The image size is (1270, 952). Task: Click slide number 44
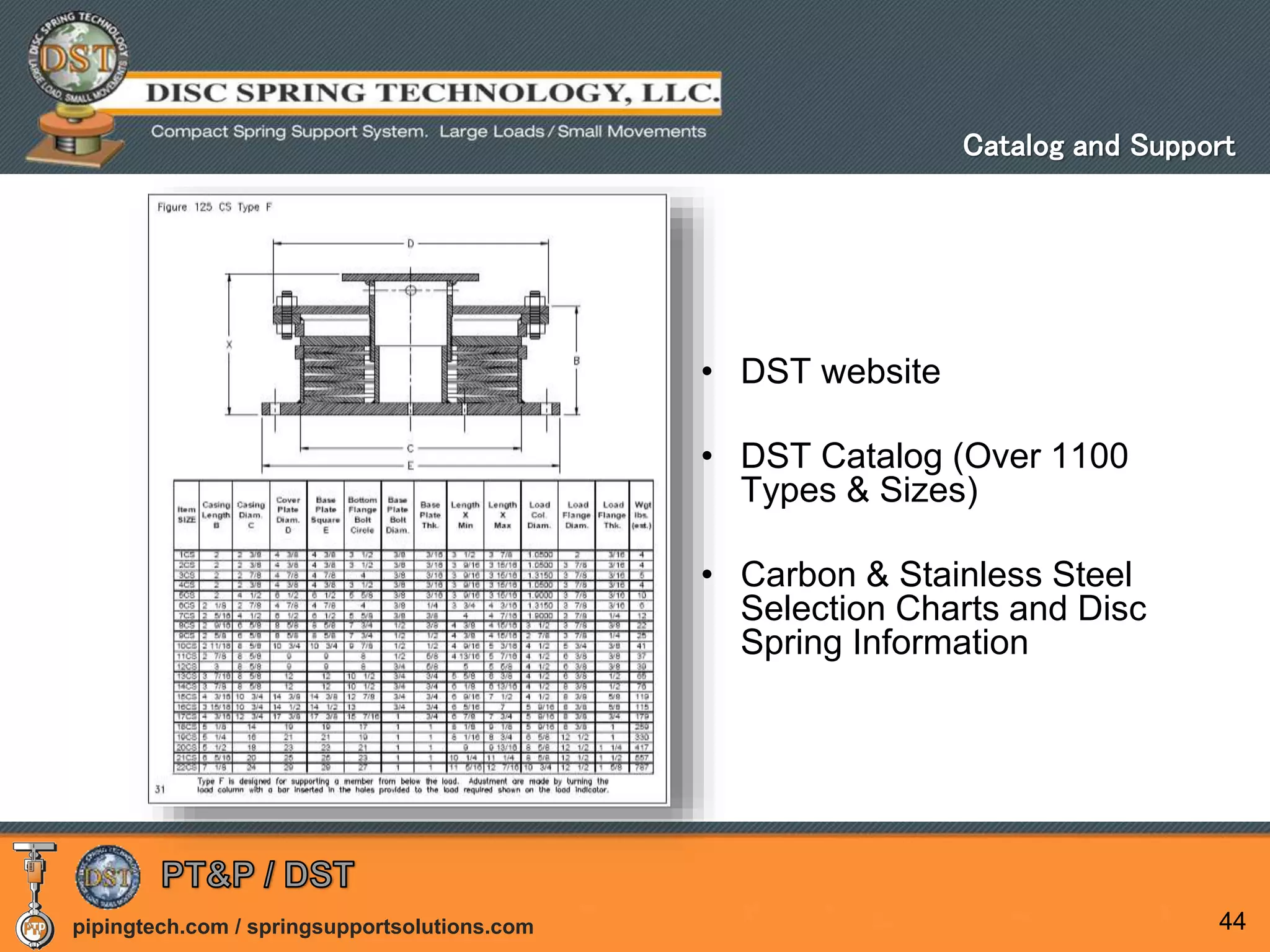point(1232,921)
